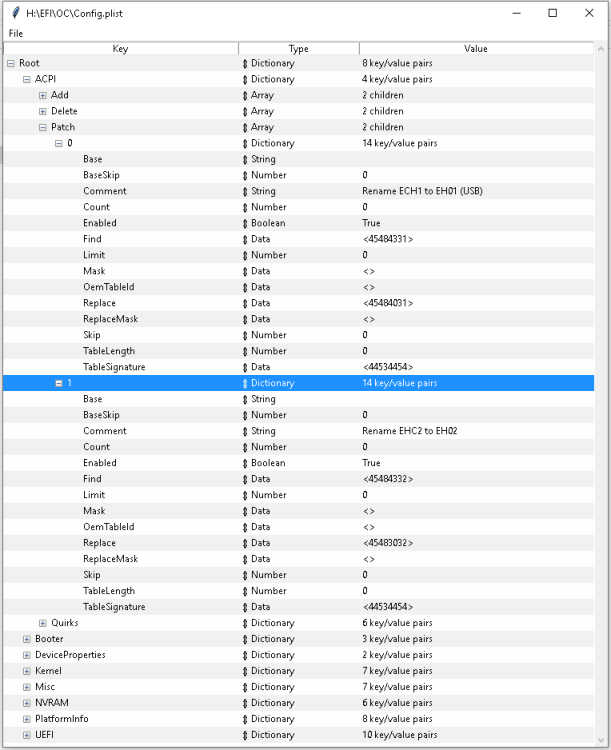Collapse the Root node
Image resolution: width=611 pixels, height=750 pixels.
click(11, 63)
